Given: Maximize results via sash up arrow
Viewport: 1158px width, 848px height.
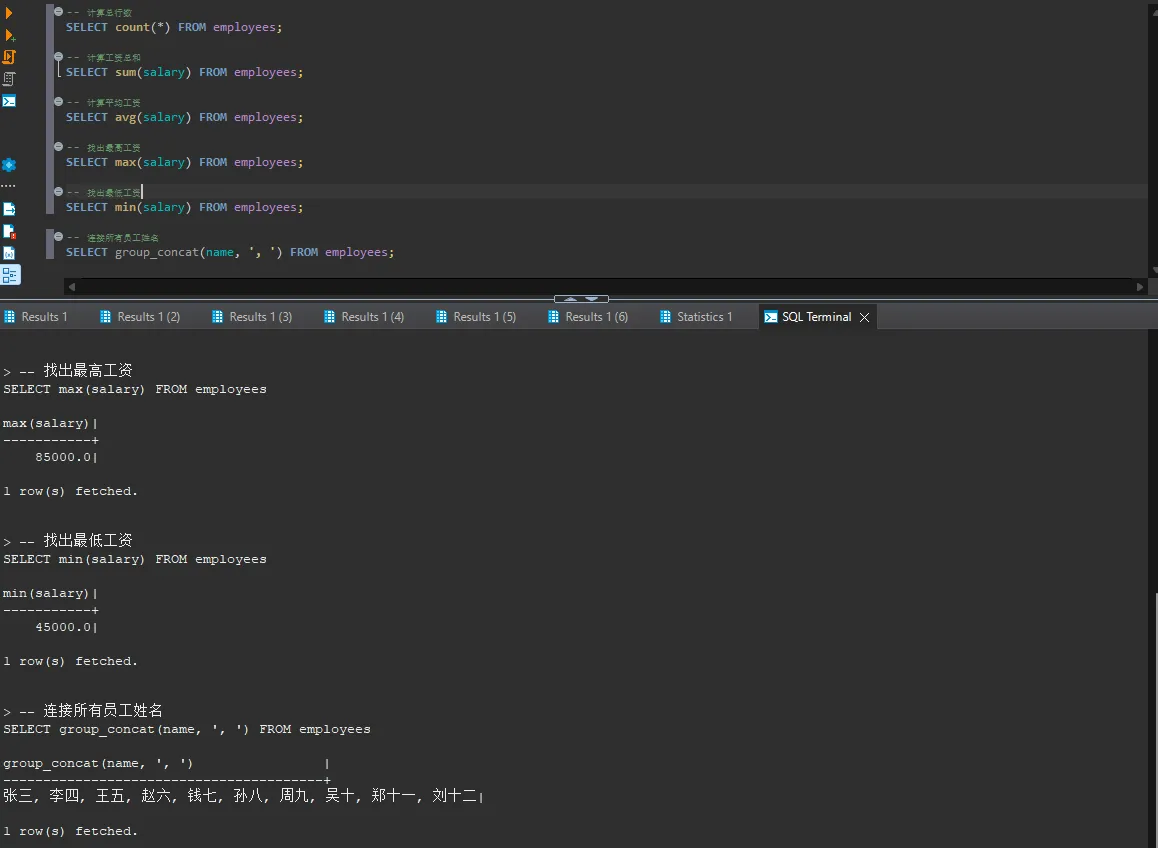Looking at the screenshot, I should point(570,299).
